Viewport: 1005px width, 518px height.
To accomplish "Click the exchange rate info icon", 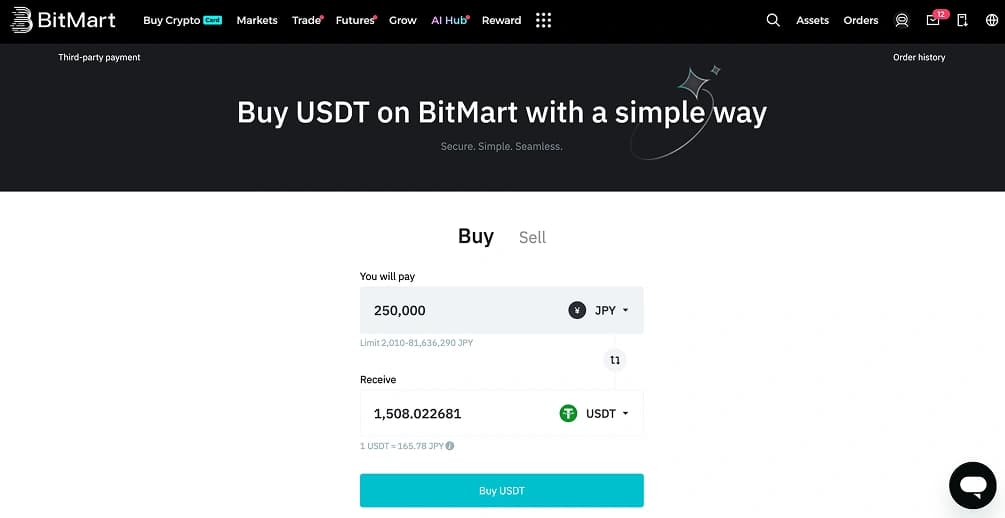I will 450,446.
